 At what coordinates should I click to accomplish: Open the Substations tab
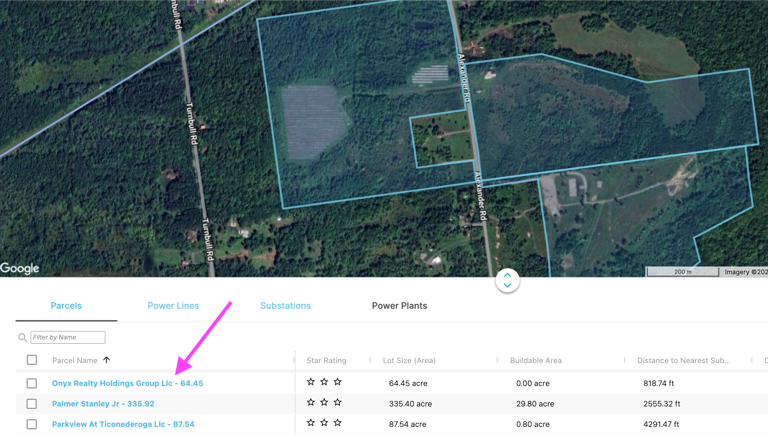click(285, 306)
